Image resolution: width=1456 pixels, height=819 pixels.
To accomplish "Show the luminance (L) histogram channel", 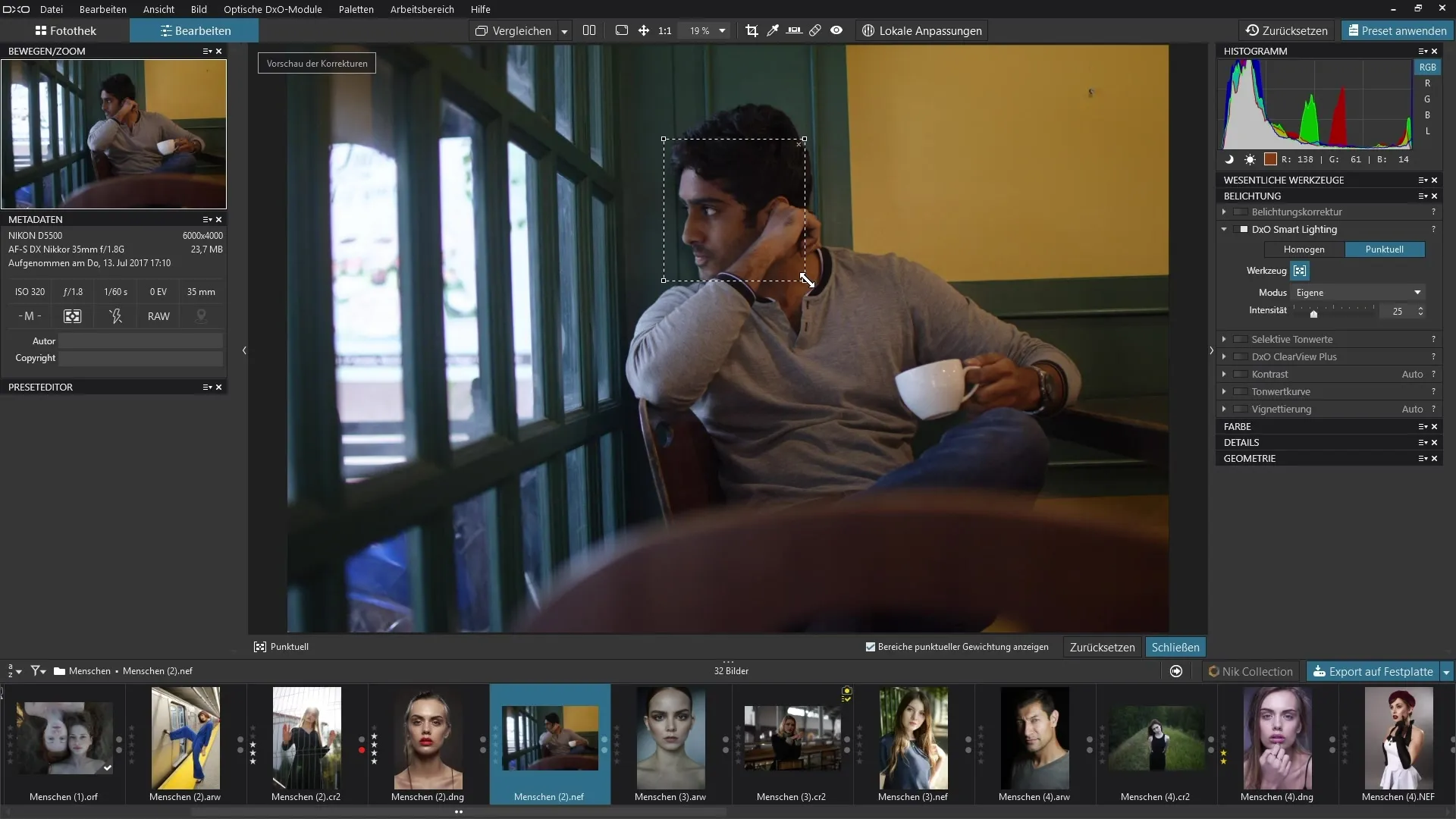I will point(1427,131).
